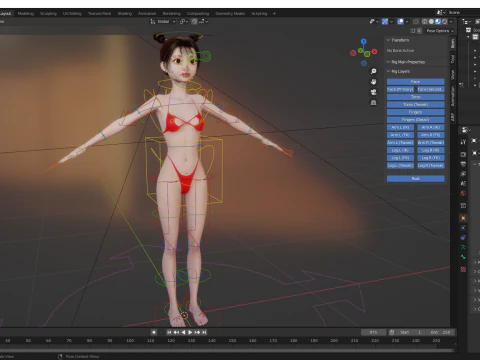Toggle the Face rig layer
Viewport: 480px width, 360px height.
click(x=415, y=81)
